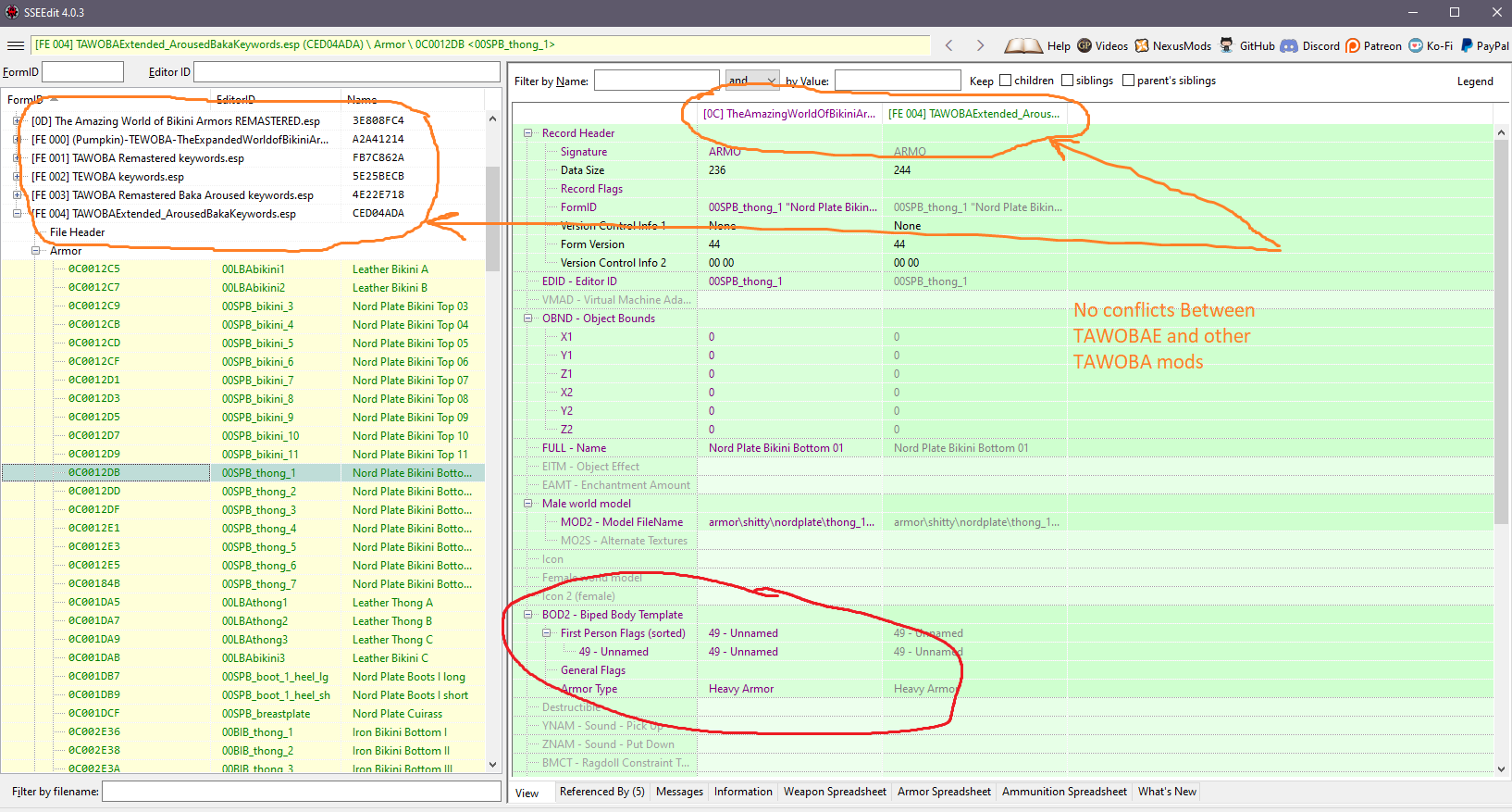1512x812 pixels.
Task: Open the Discord icon link
Action: click(1289, 45)
